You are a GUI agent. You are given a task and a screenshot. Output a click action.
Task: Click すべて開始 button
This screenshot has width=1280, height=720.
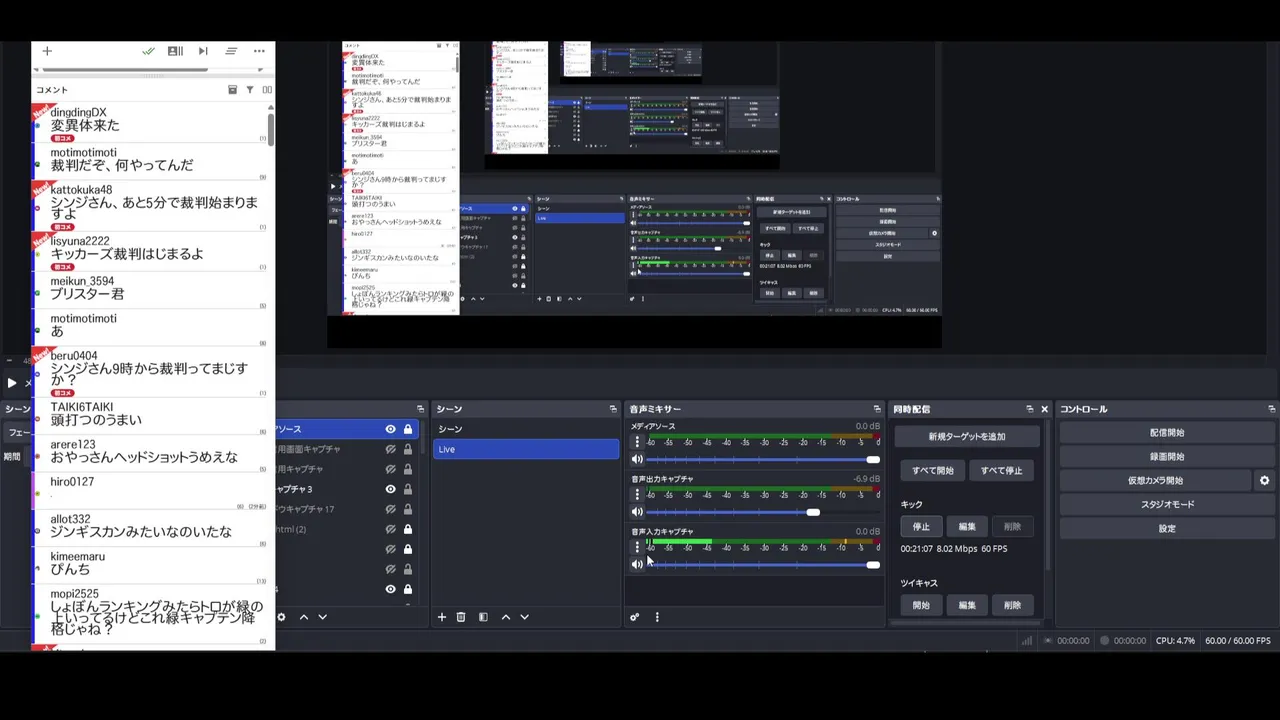click(932, 470)
